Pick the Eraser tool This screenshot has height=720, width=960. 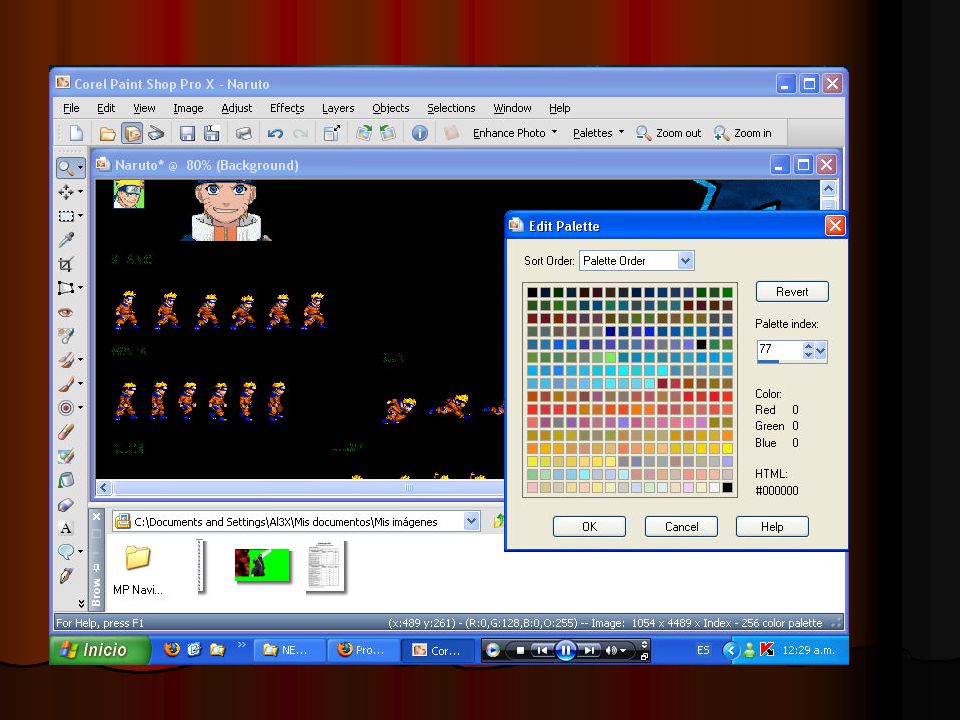(x=66, y=432)
